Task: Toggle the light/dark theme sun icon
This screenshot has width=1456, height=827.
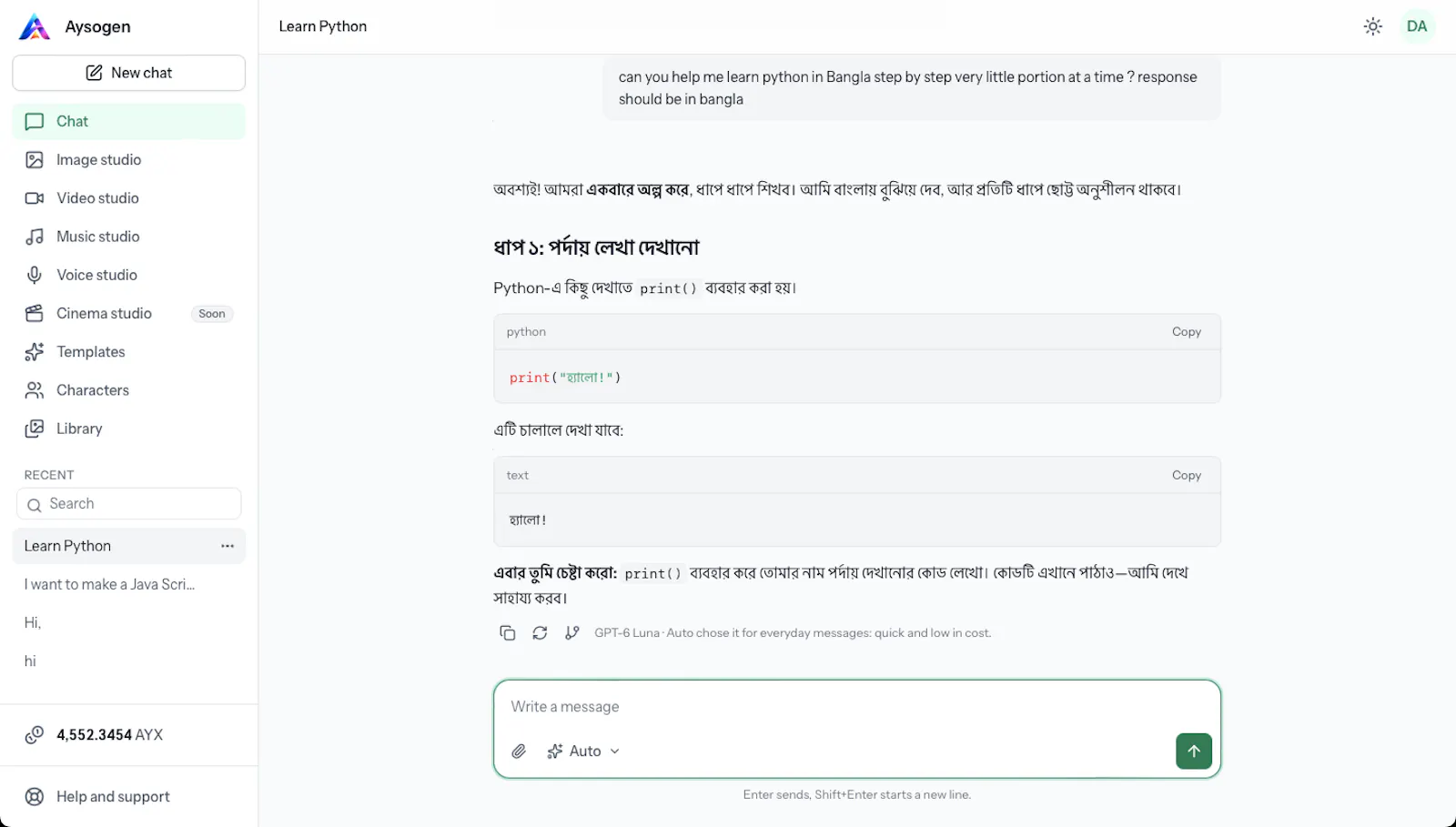Action: click(1373, 26)
